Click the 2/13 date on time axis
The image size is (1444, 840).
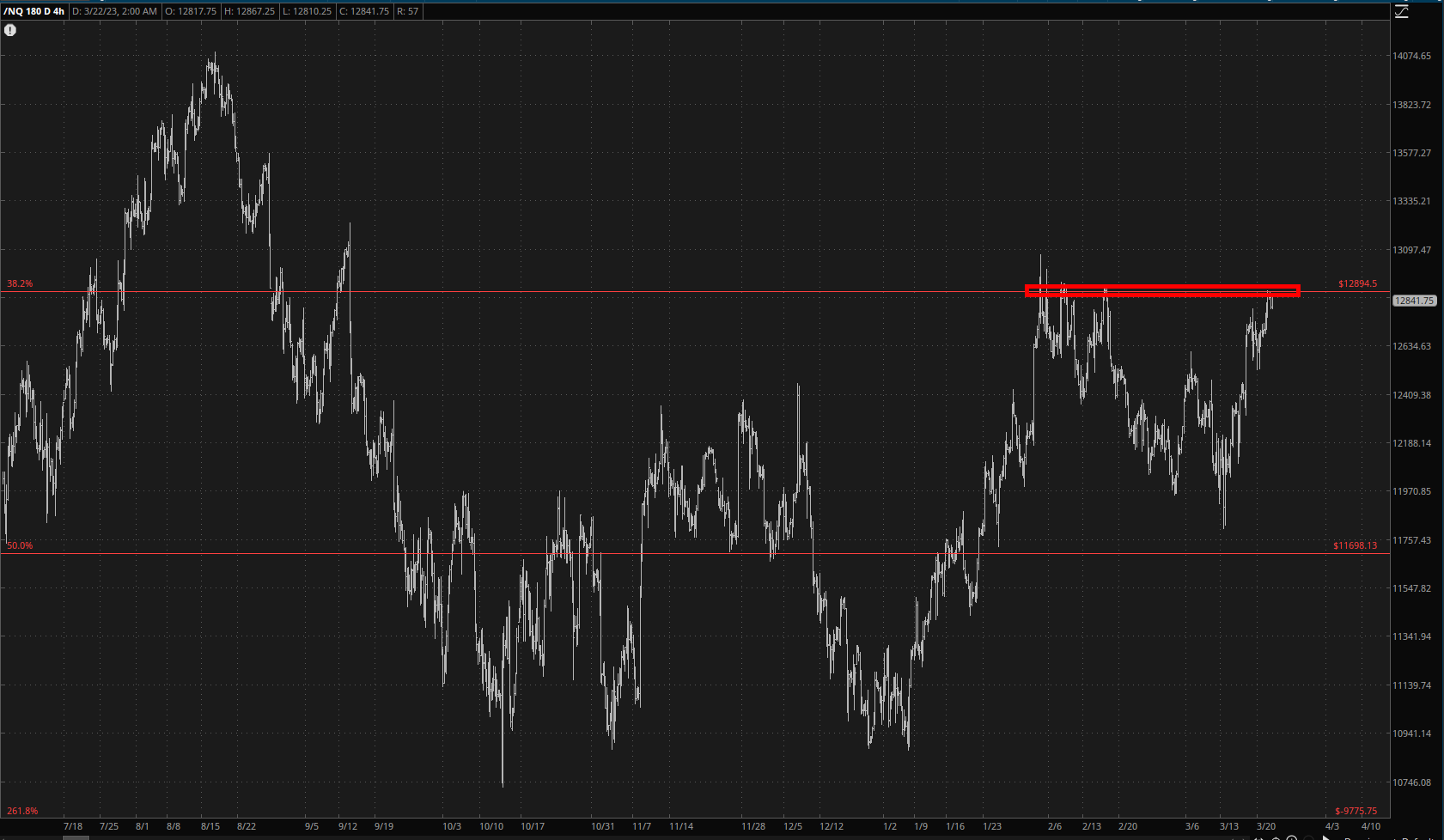pos(1092,826)
